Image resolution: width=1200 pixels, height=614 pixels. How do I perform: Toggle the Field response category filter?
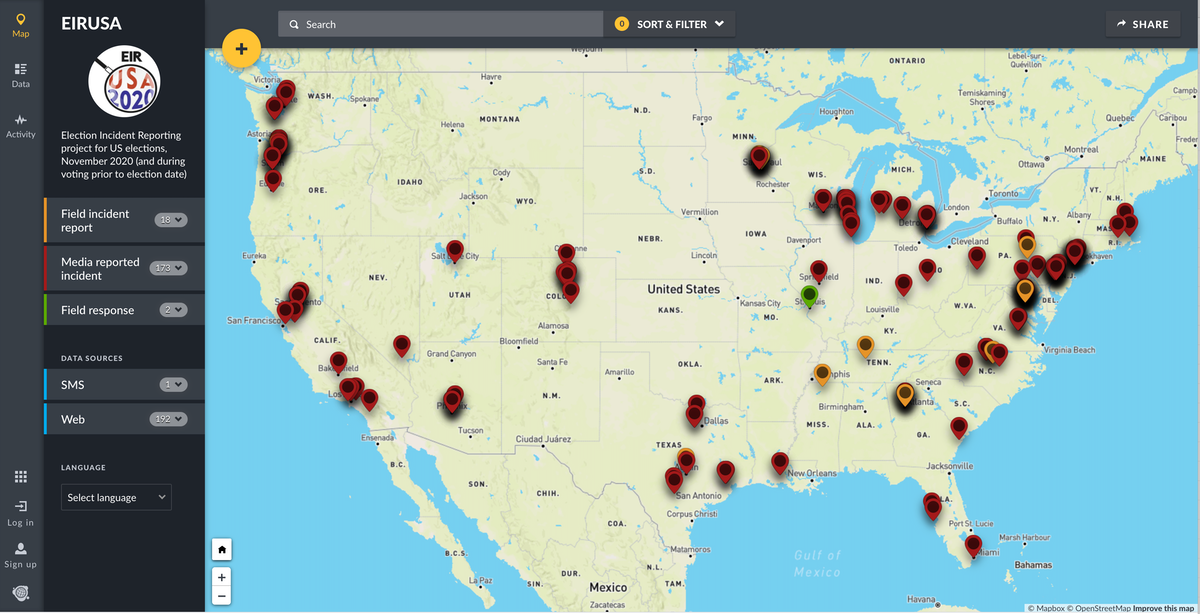[98, 309]
